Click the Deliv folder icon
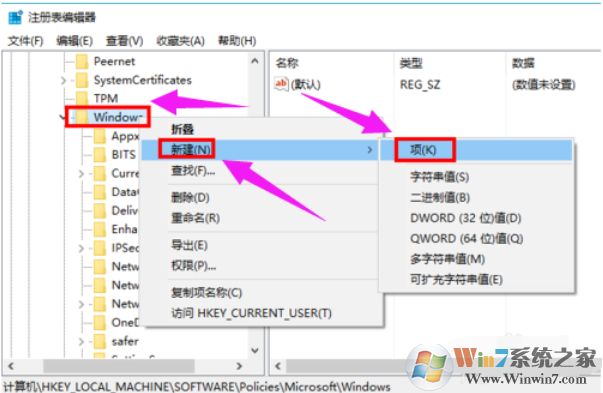This screenshot has width=603, height=393. pos(100,210)
